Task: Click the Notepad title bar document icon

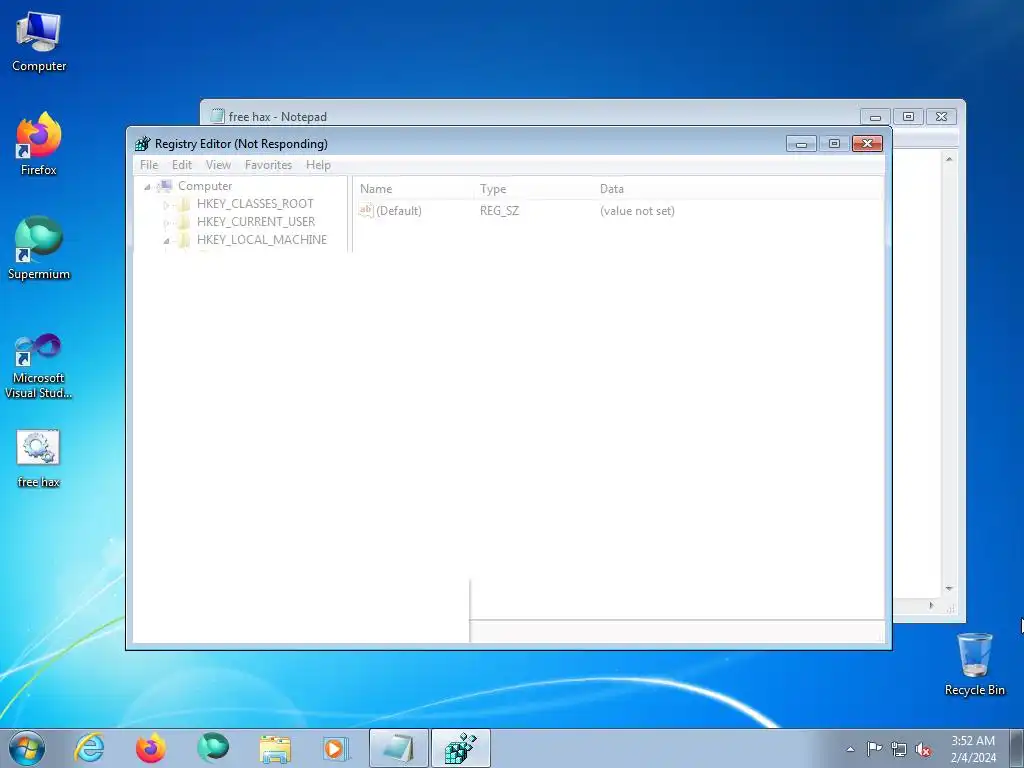Action: click(x=217, y=116)
